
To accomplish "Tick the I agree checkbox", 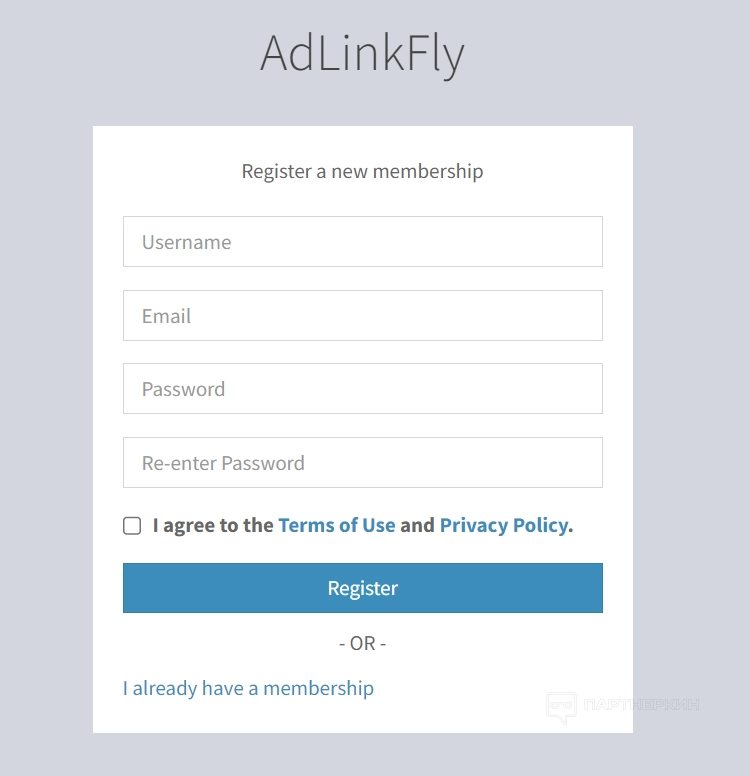I will (x=132, y=526).
